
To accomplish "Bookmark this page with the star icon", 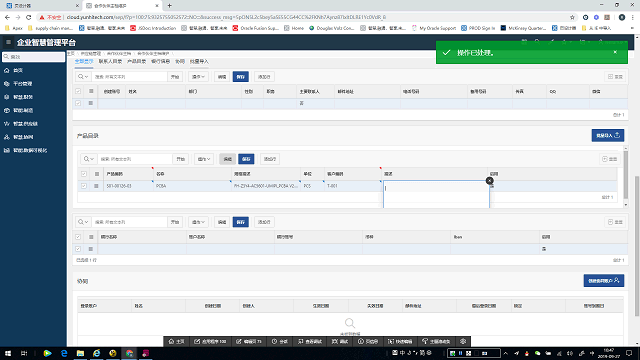I will coord(572,17).
